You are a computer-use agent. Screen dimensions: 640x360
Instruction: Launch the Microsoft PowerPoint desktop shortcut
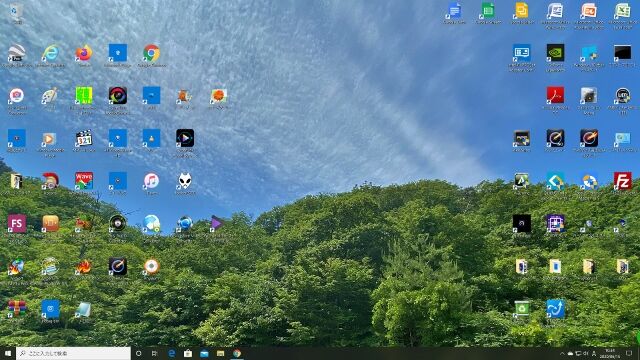589,11
